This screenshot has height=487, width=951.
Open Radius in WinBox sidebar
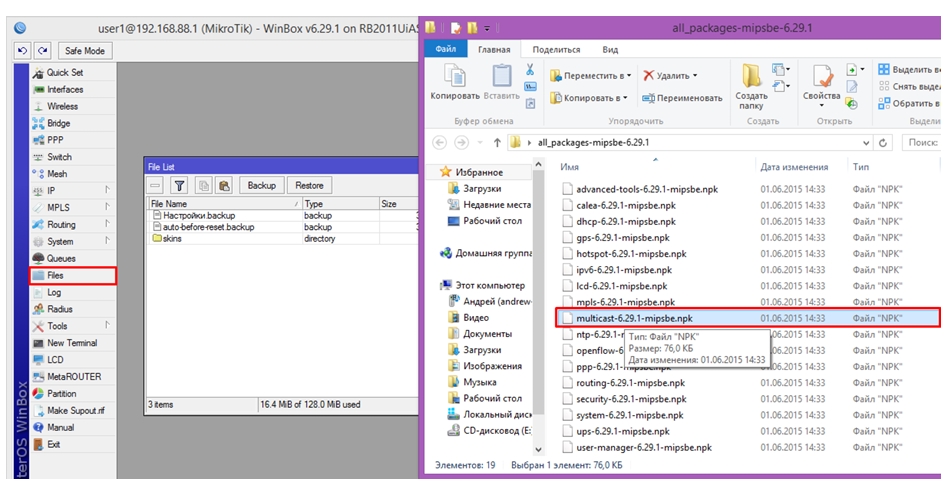[x=73, y=309]
